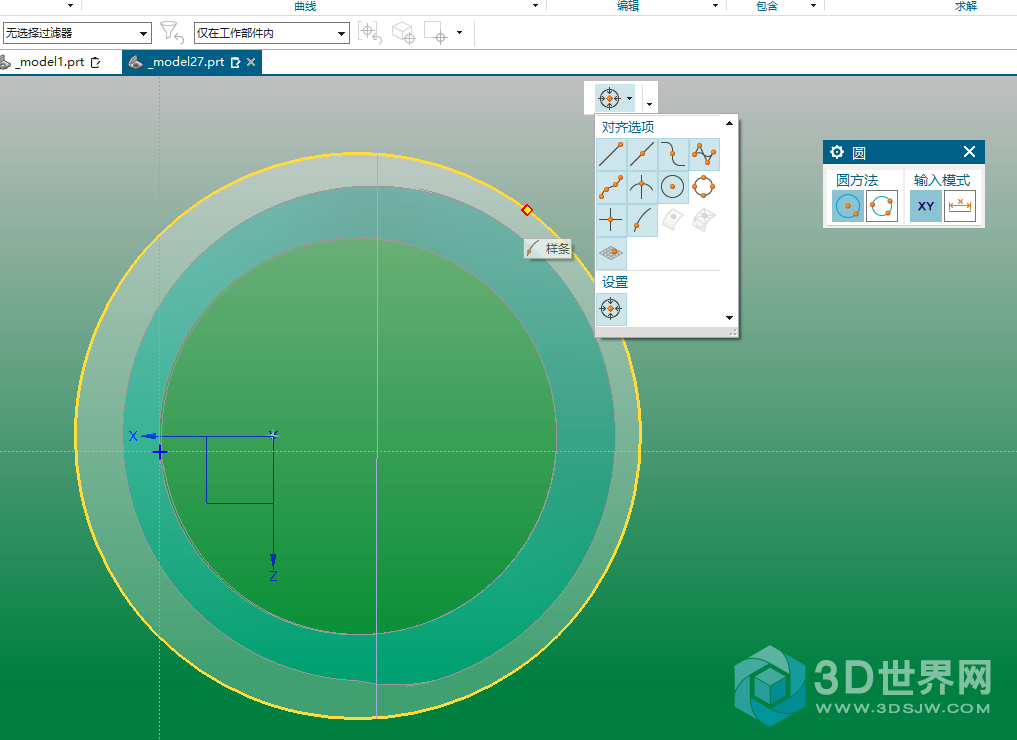Select Circle by 3 Points method
The width and height of the screenshot is (1017, 740).
[881, 206]
